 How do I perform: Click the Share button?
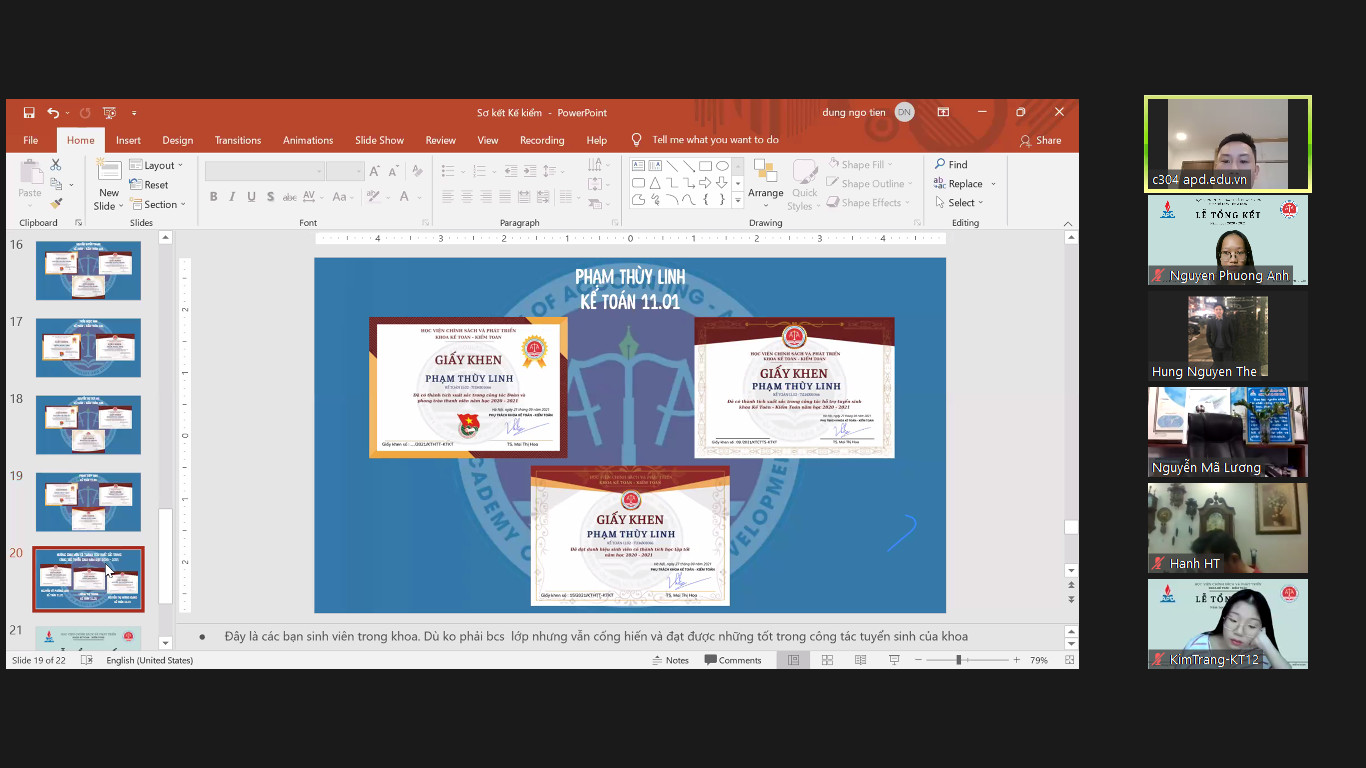1040,140
